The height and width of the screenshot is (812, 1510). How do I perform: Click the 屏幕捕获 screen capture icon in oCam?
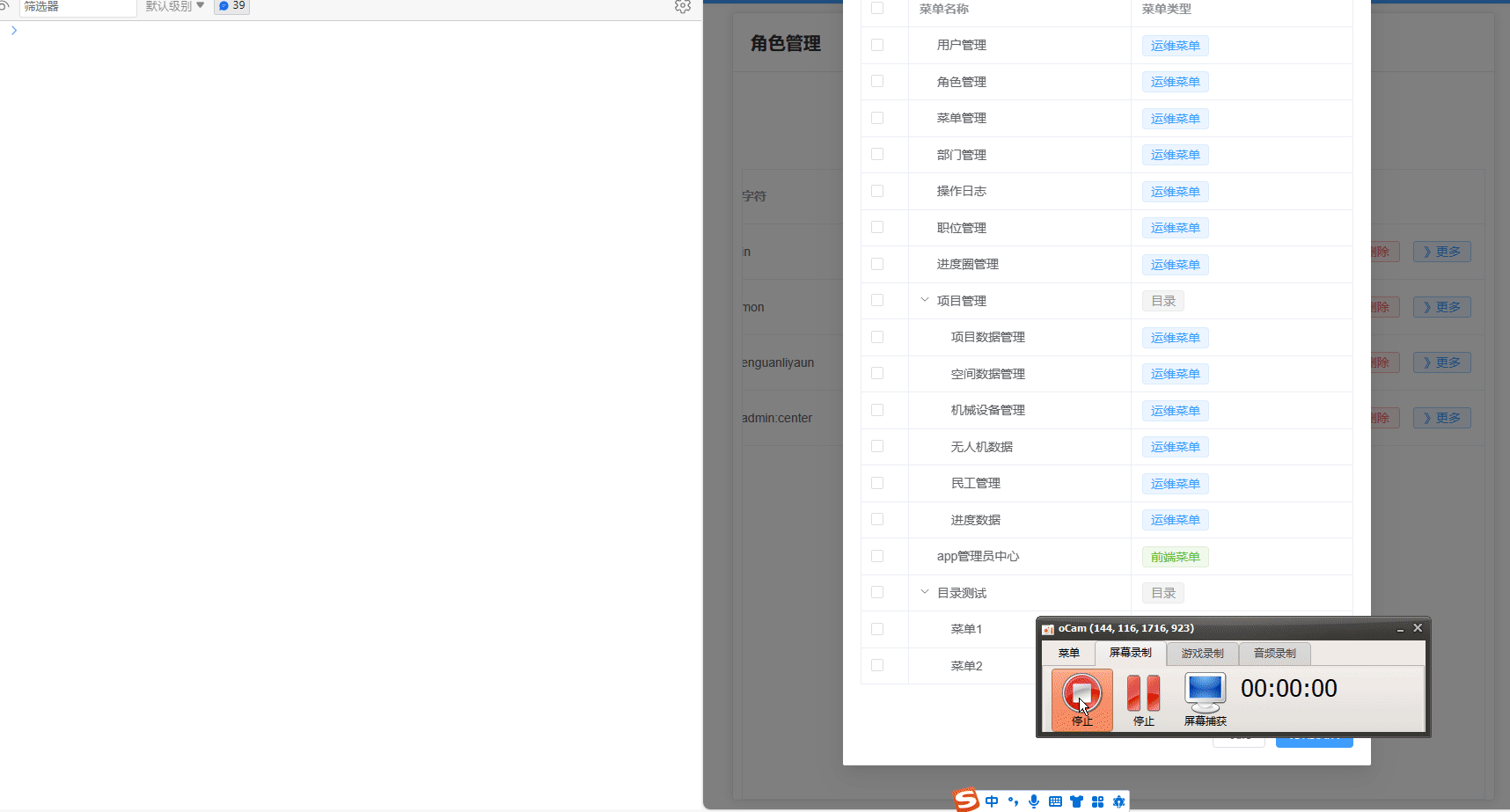pyautogui.click(x=1204, y=691)
